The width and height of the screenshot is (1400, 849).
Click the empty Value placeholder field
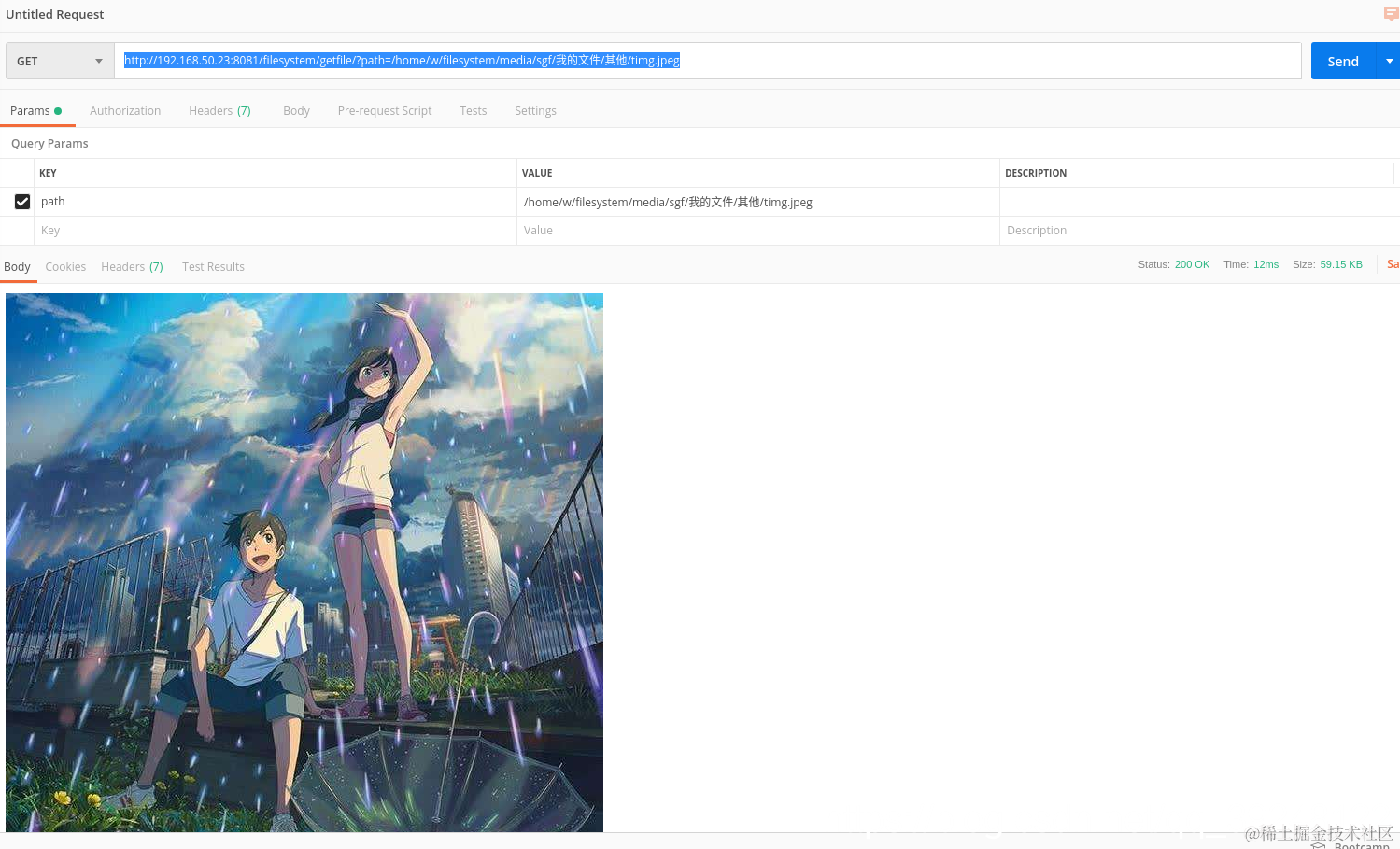pyautogui.click(x=757, y=231)
